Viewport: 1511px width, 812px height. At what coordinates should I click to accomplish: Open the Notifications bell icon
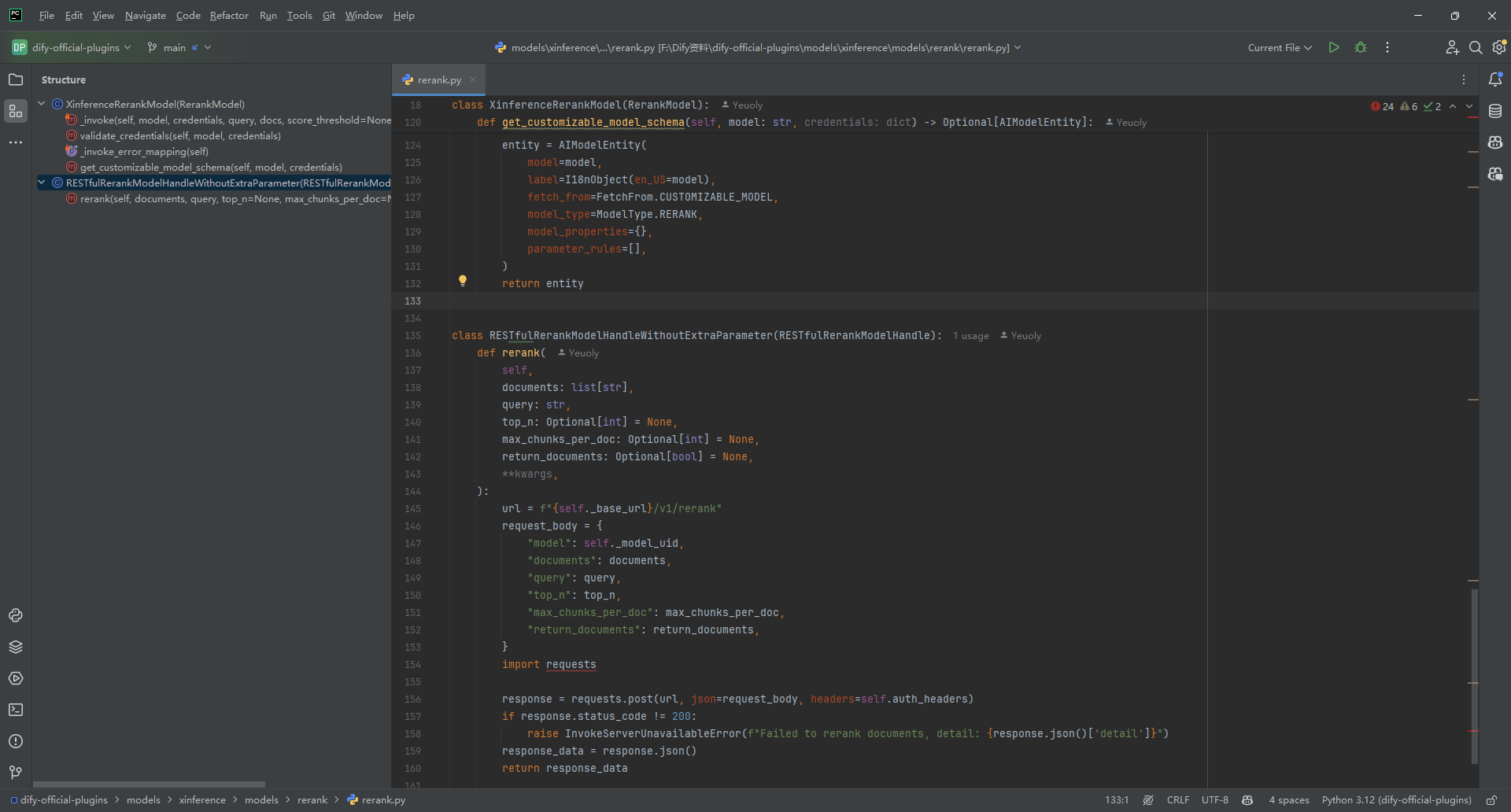tap(1495, 79)
